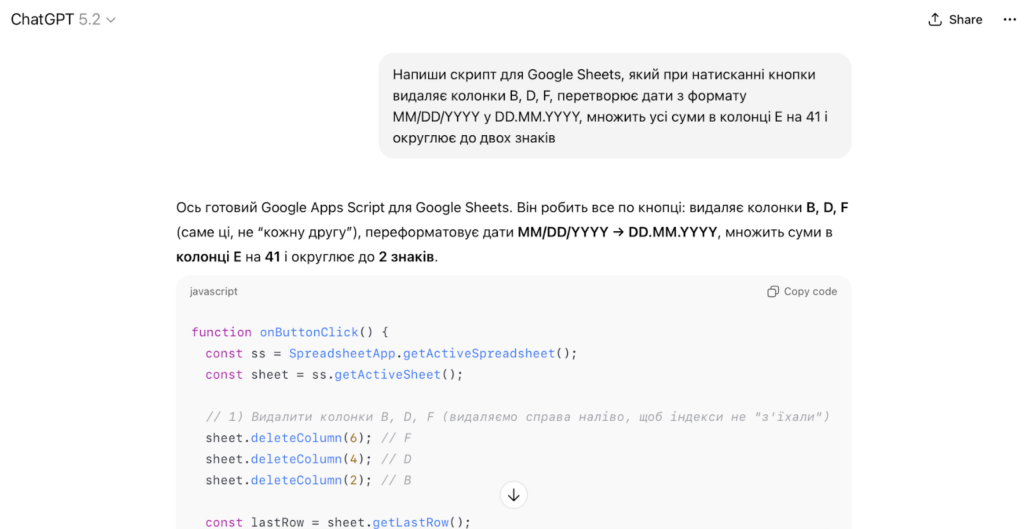The height and width of the screenshot is (529, 1024).
Task: Click the grey comment line in code
Action: (x=517, y=417)
